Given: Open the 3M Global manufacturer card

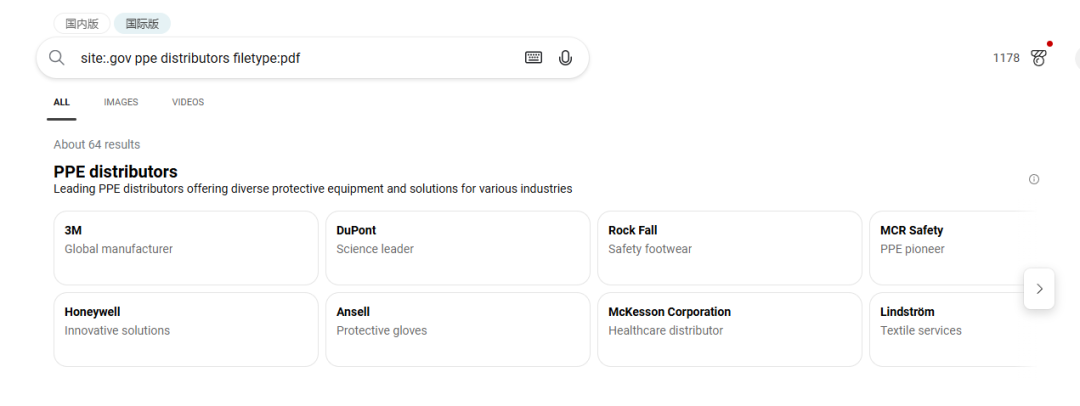Looking at the screenshot, I should 186,248.
